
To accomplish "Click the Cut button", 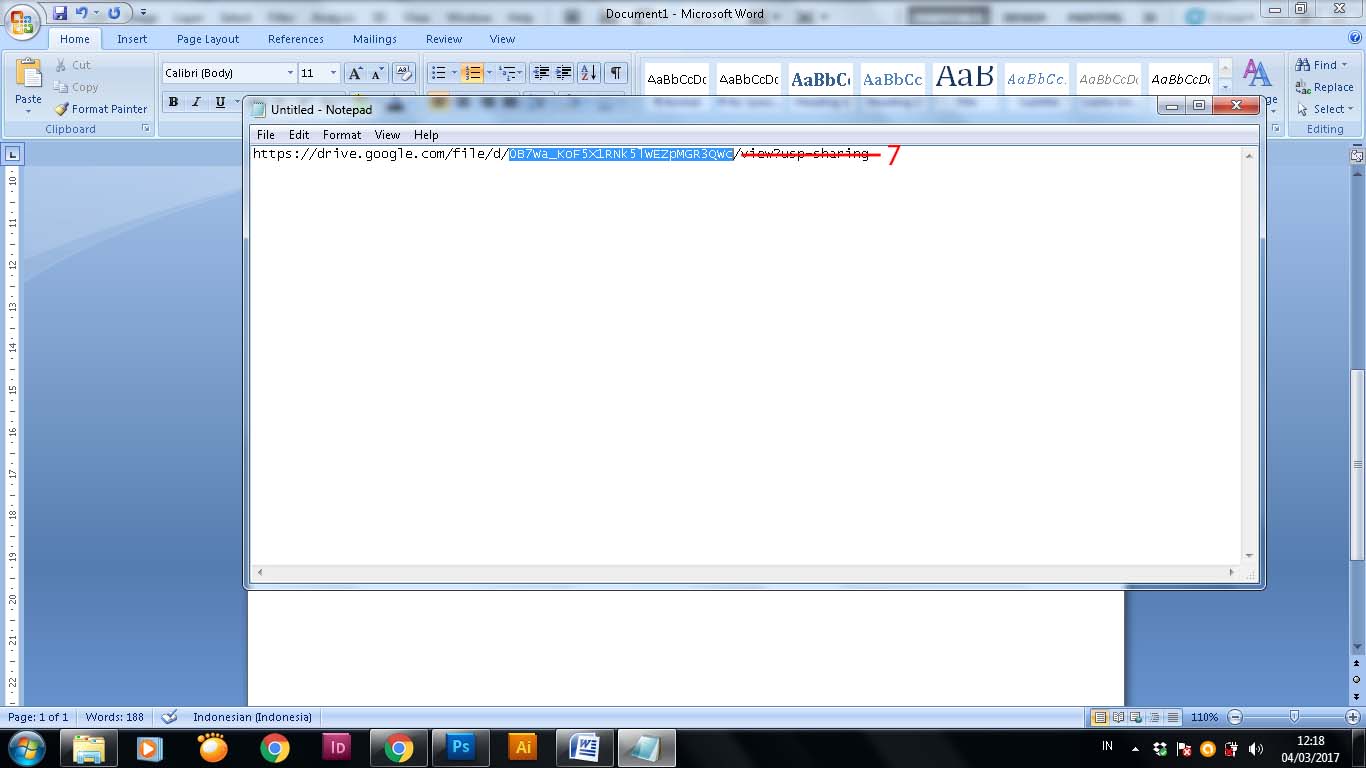I will coord(72,65).
